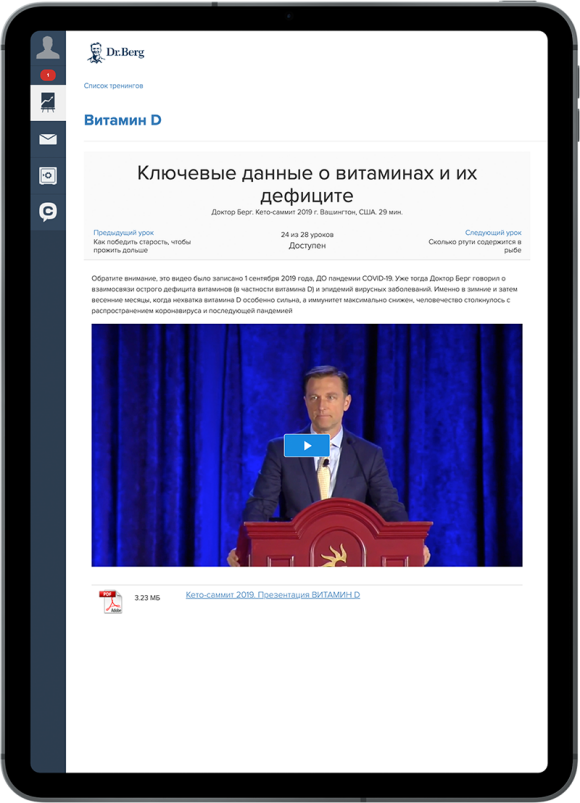580x803 pixels.
Task: Click the previous lesson title Как победить старость
Action: click(142, 246)
